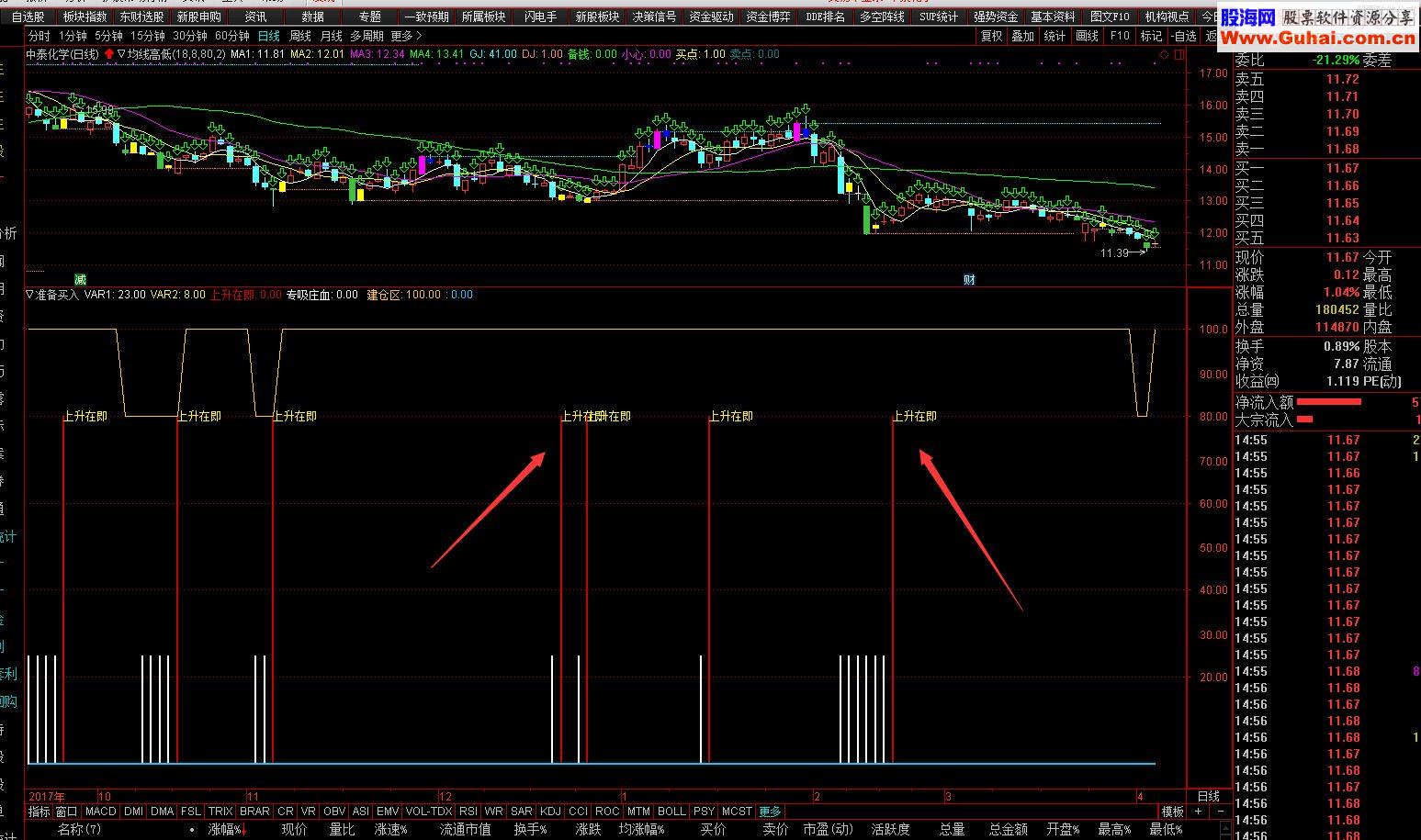Open the 多周期 view

[x=367, y=36]
